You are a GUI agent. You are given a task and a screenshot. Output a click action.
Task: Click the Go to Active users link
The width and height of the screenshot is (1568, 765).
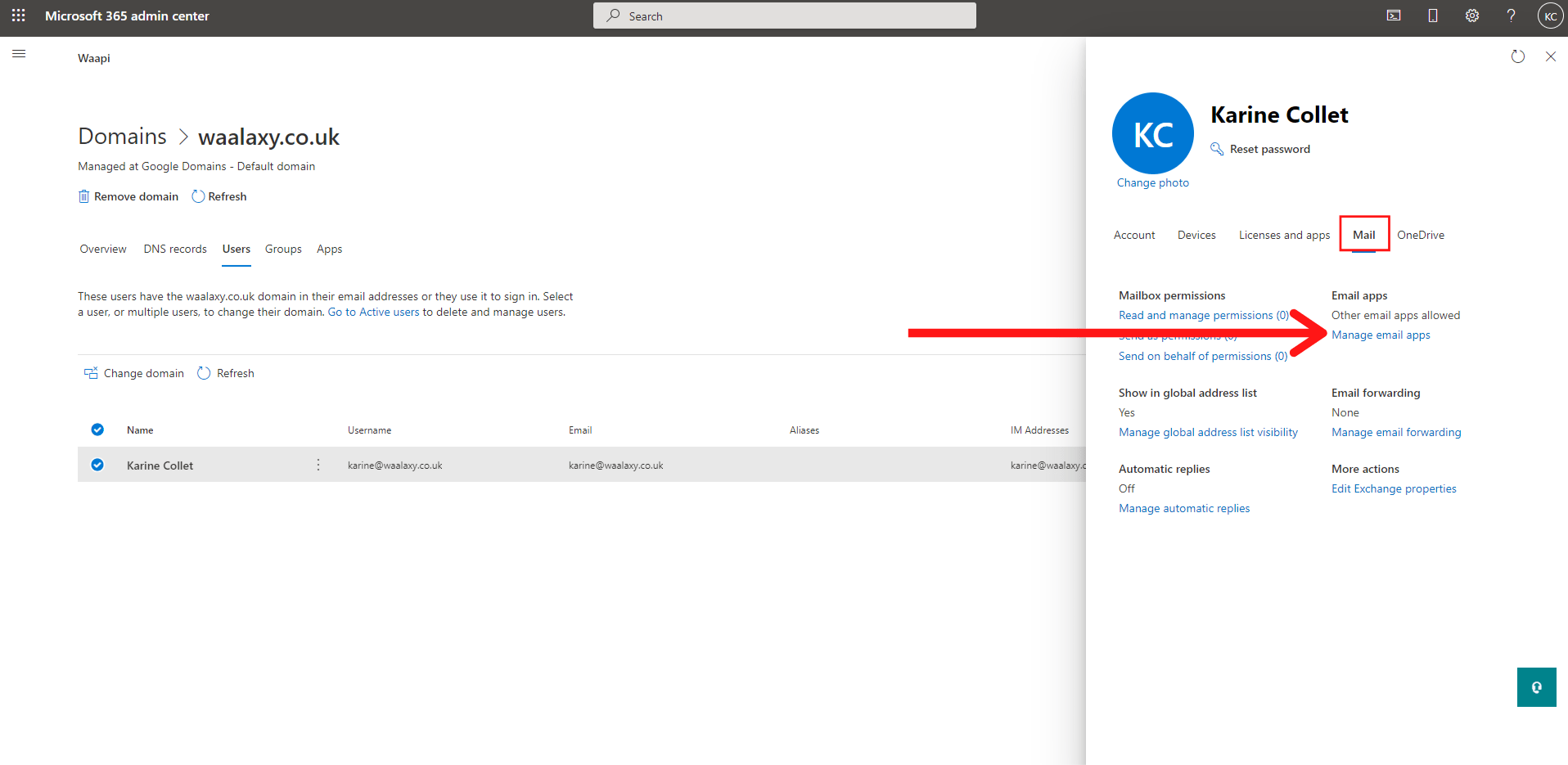point(373,312)
